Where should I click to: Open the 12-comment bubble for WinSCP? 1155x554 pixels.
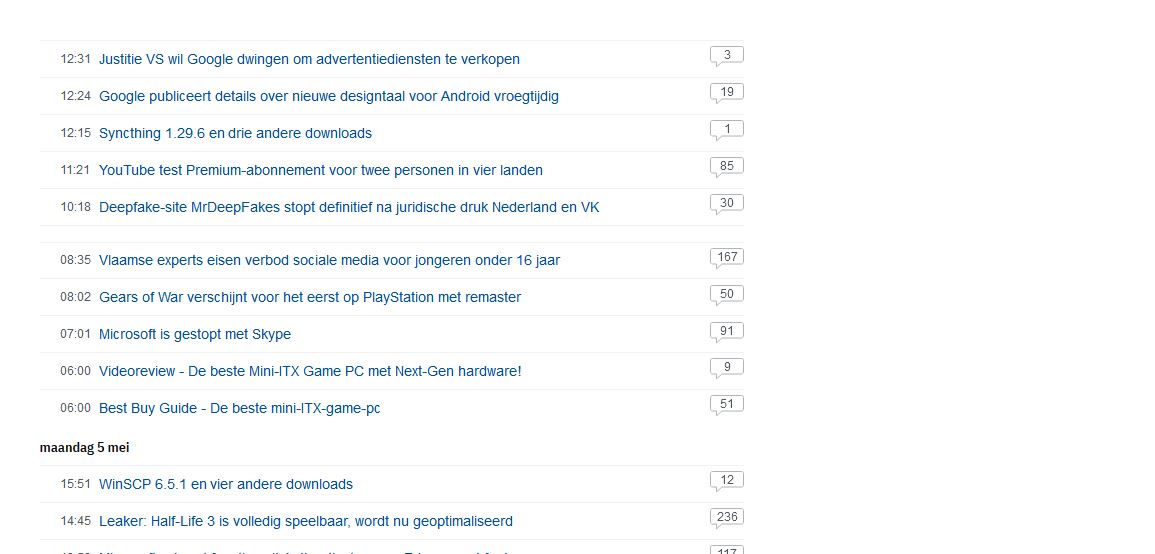pos(727,481)
